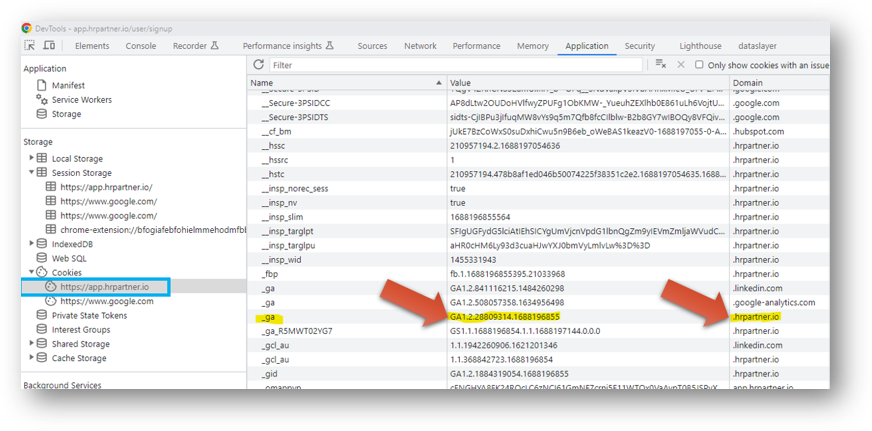
Task: Click the Storage database icon under Application
Action: click(41, 114)
